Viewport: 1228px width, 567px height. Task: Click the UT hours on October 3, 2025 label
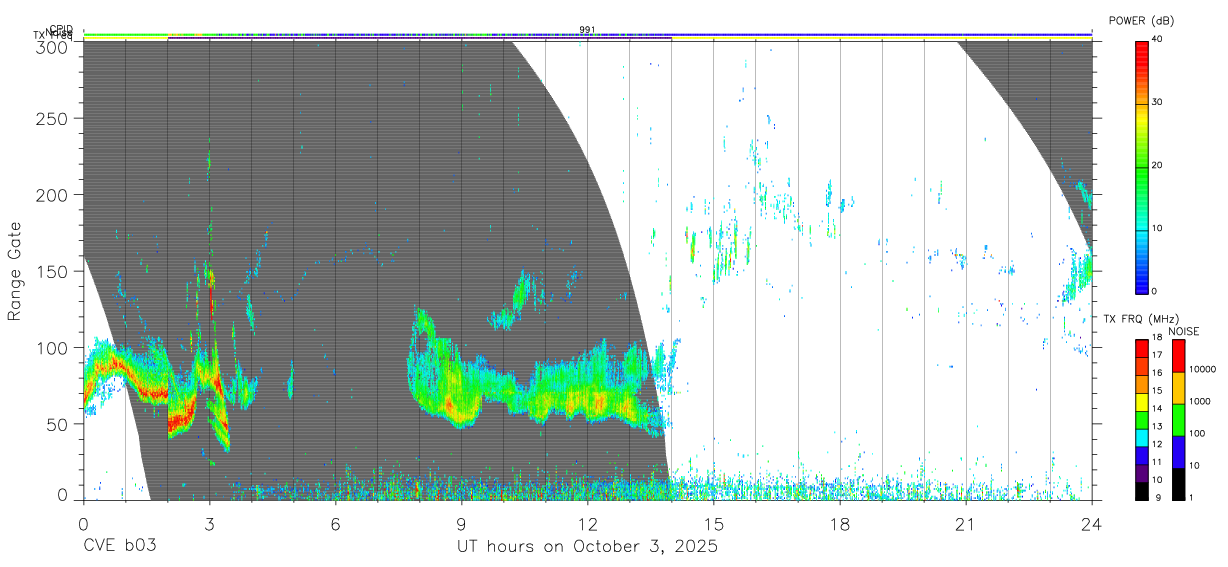point(587,547)
